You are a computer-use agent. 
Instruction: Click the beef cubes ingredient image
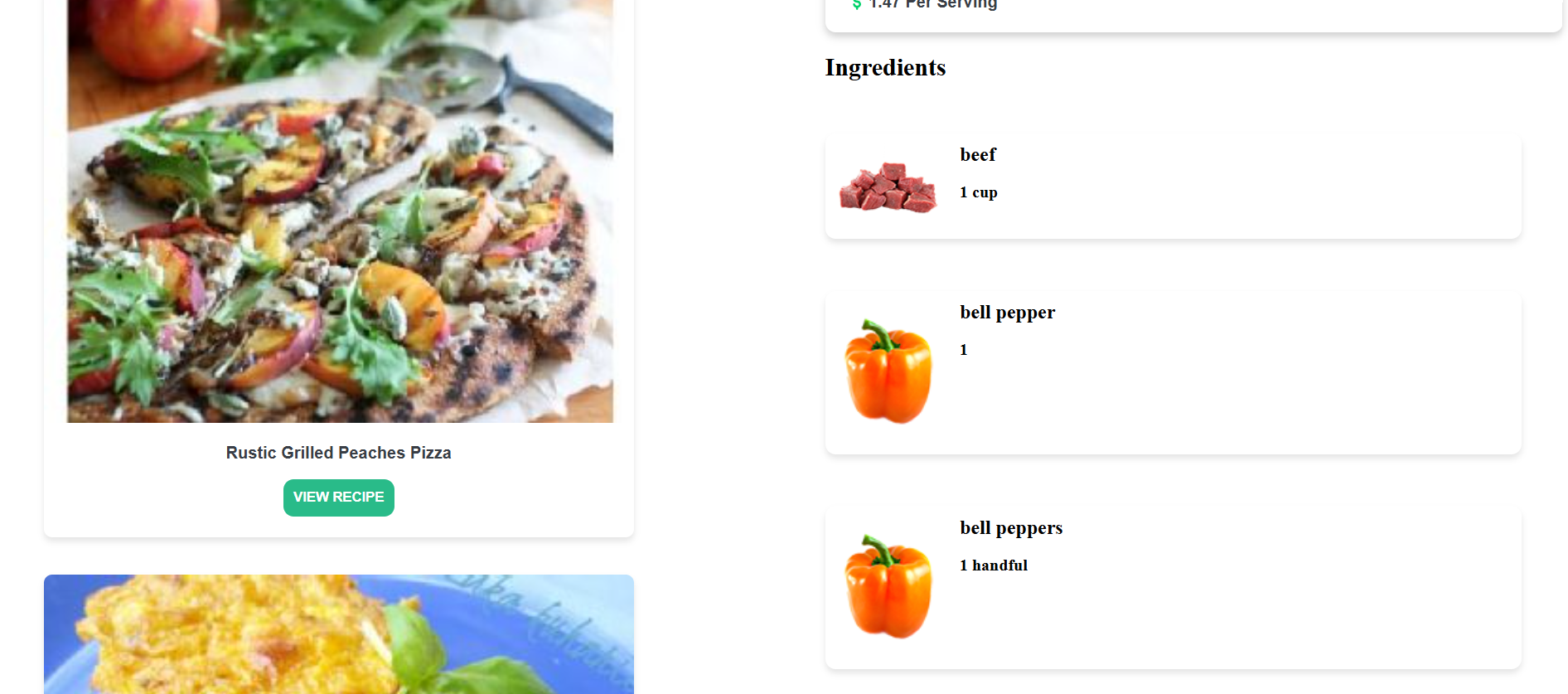888,187
